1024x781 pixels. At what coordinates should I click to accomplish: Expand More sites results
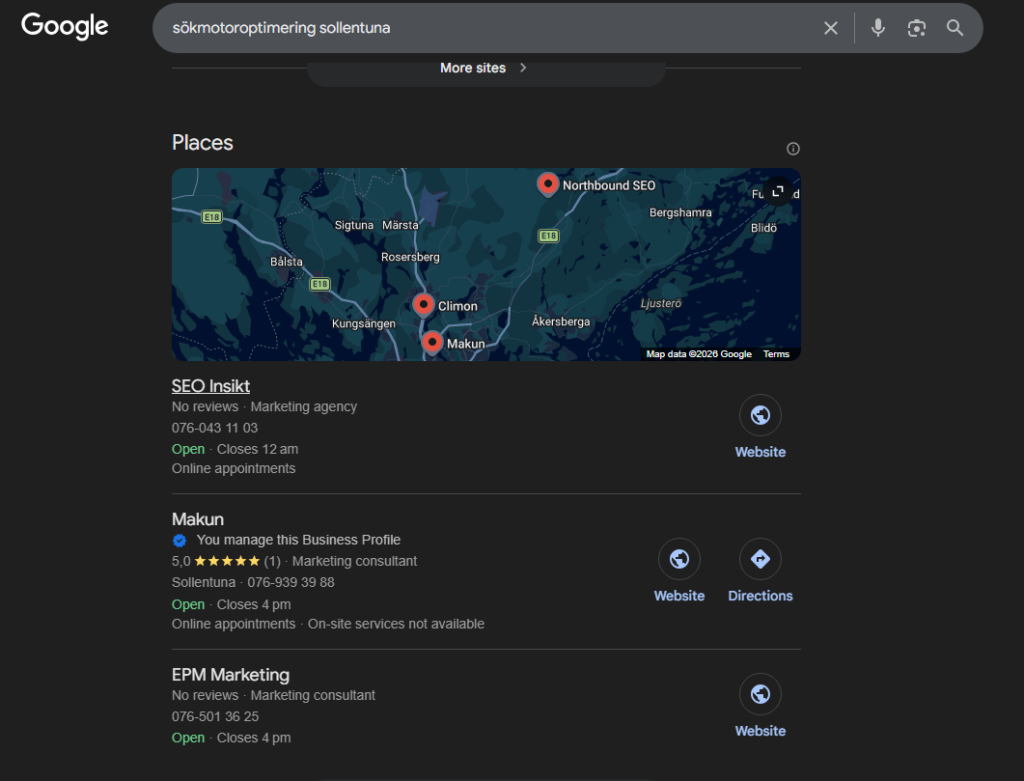[x=485, y=68]
